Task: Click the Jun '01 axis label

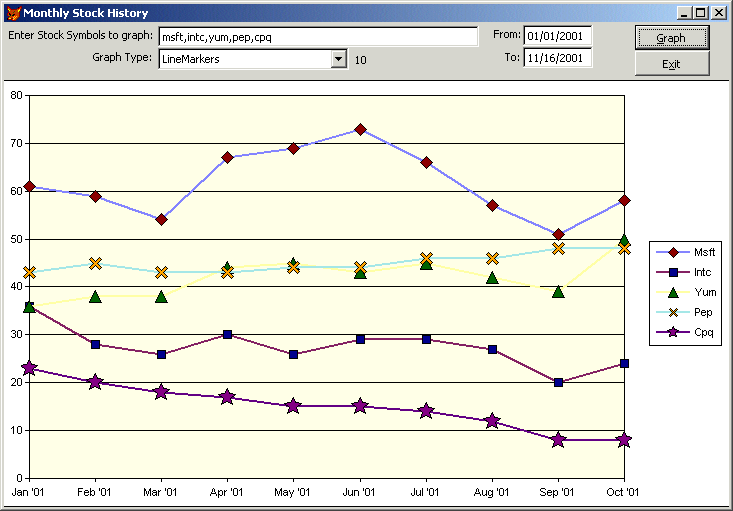Action: coord(359,492)
